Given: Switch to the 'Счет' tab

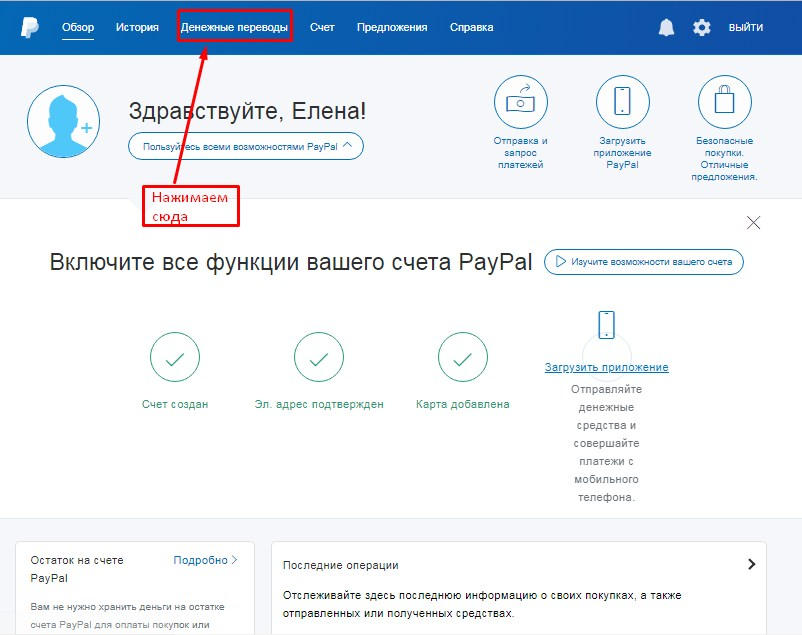Looking at the screenshot, I should (322, 27).
